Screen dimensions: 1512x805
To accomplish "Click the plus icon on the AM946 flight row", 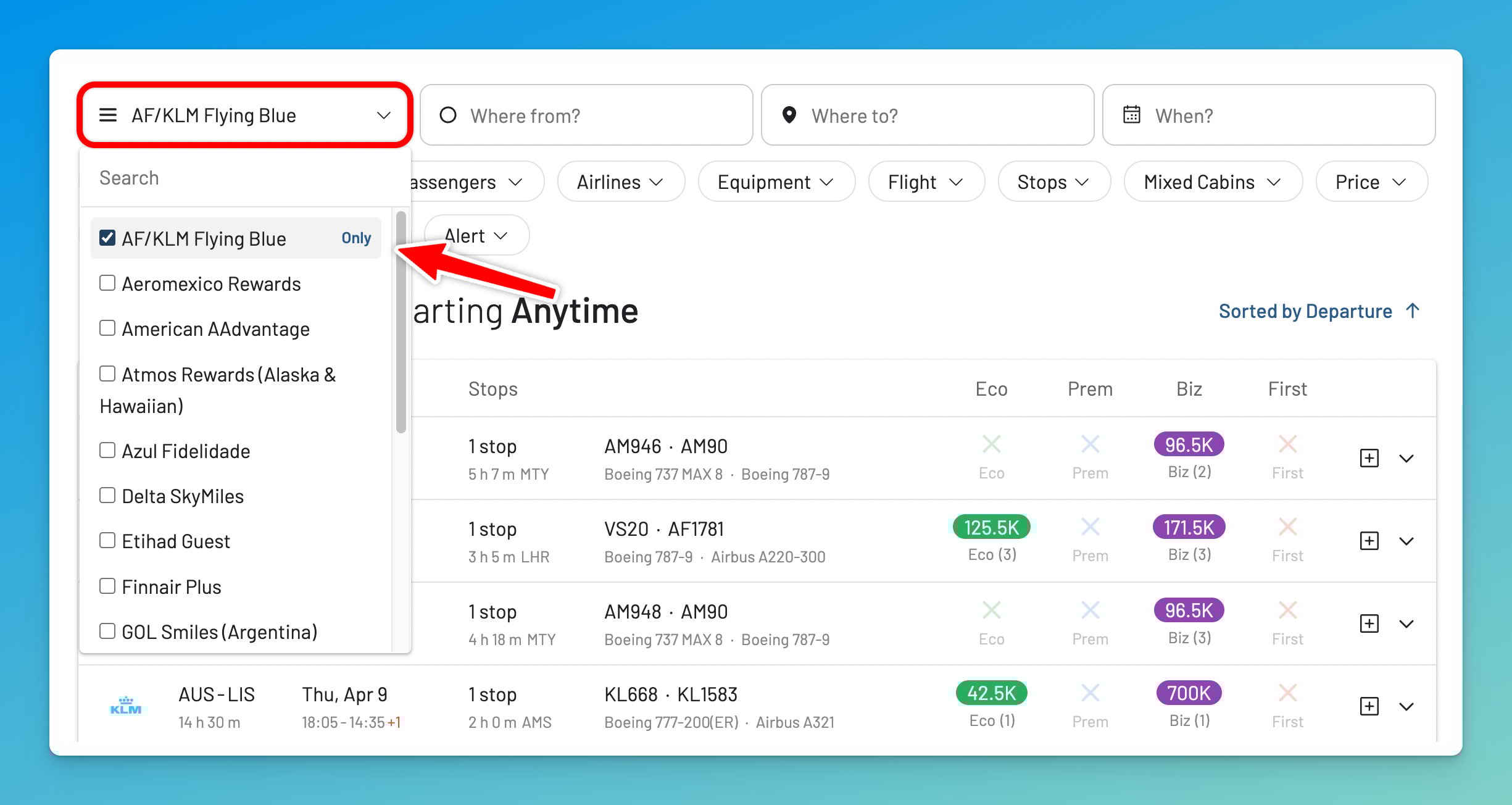I will click(x=1369, y=458).
